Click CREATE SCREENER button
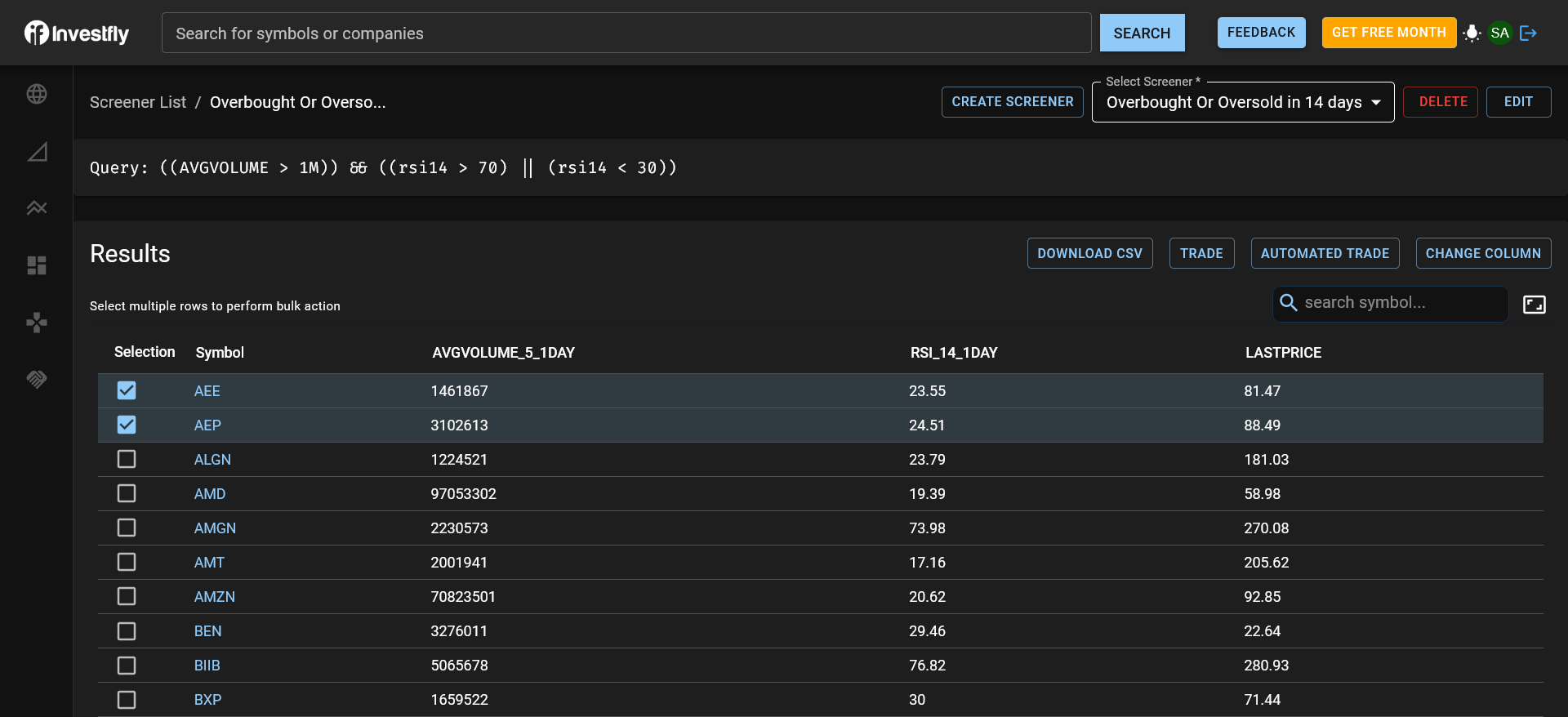The width and height of the screenshot is (1568, 717). (1012, 102)
